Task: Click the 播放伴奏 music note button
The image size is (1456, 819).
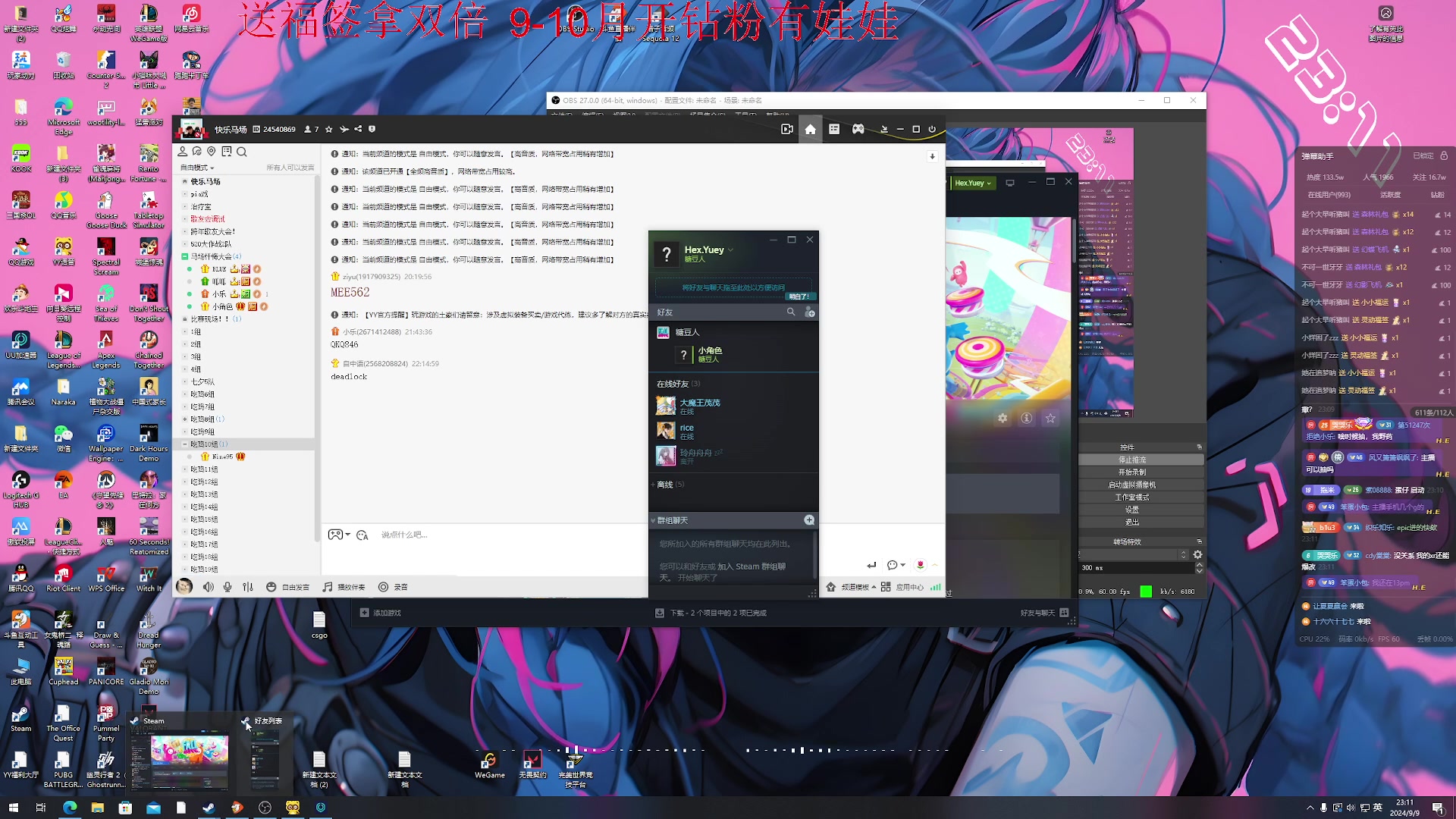Action: [x=344, y=587]
